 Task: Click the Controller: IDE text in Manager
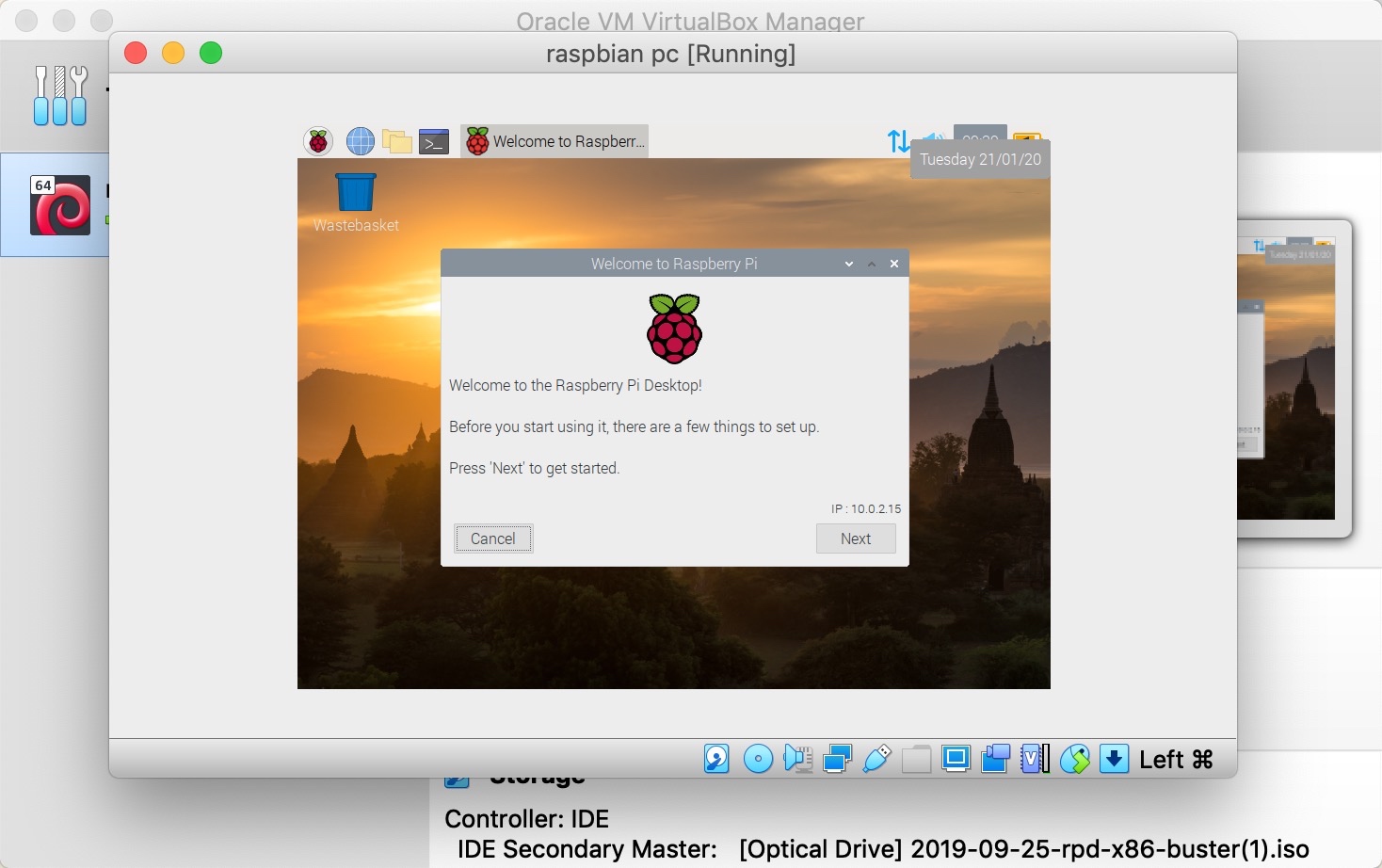click(x=526, y=818)
